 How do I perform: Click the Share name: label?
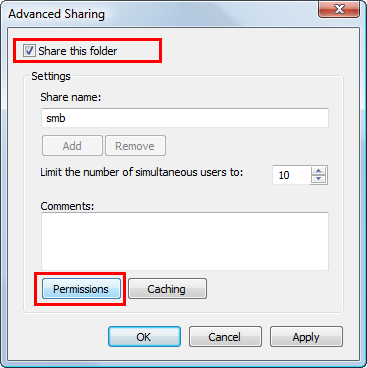[x=71, y=97]
